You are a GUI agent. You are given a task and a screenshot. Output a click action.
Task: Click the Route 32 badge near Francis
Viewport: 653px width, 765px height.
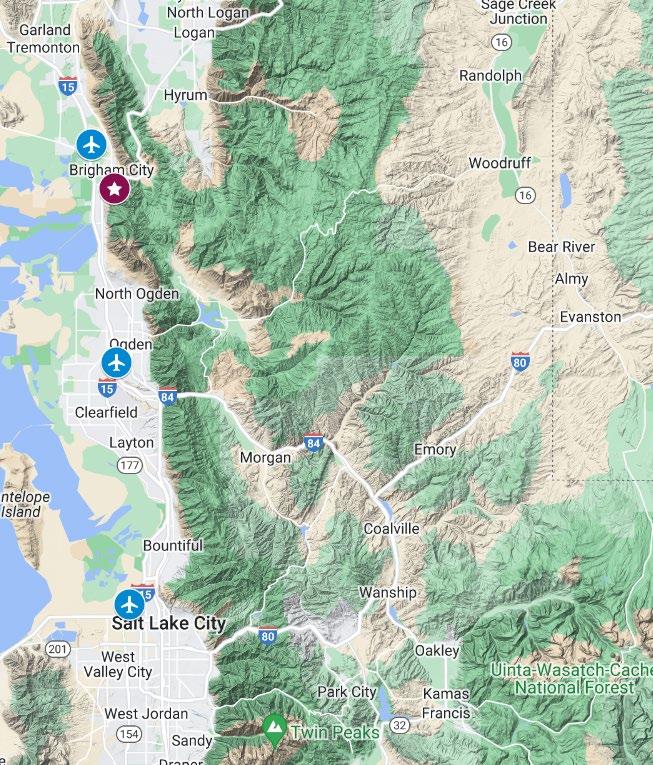tap(399, 725)
